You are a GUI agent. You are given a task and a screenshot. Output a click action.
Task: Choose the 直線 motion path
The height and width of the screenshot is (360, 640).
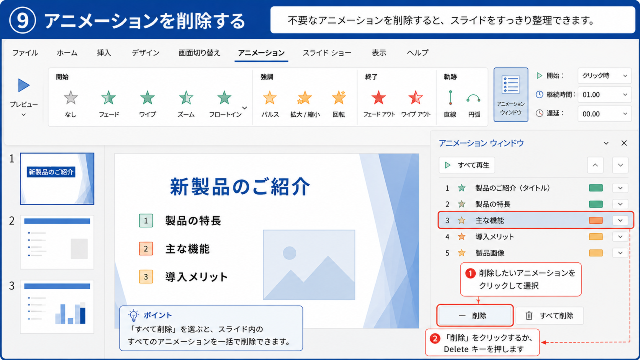[450, 98]
